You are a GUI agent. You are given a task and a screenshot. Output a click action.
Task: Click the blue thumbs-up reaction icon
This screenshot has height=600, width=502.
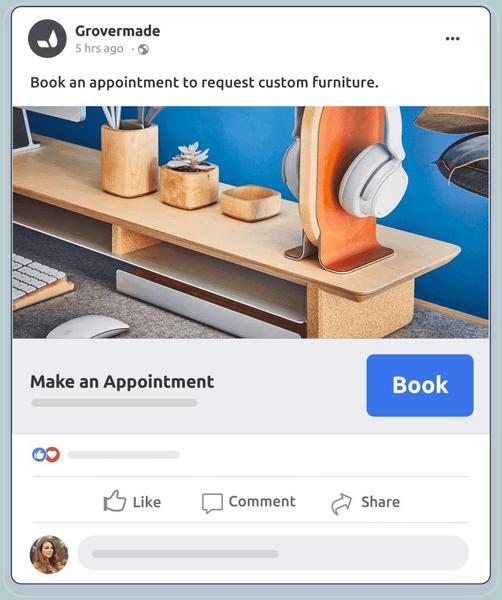pyautogui.click(x=39, y=455)
